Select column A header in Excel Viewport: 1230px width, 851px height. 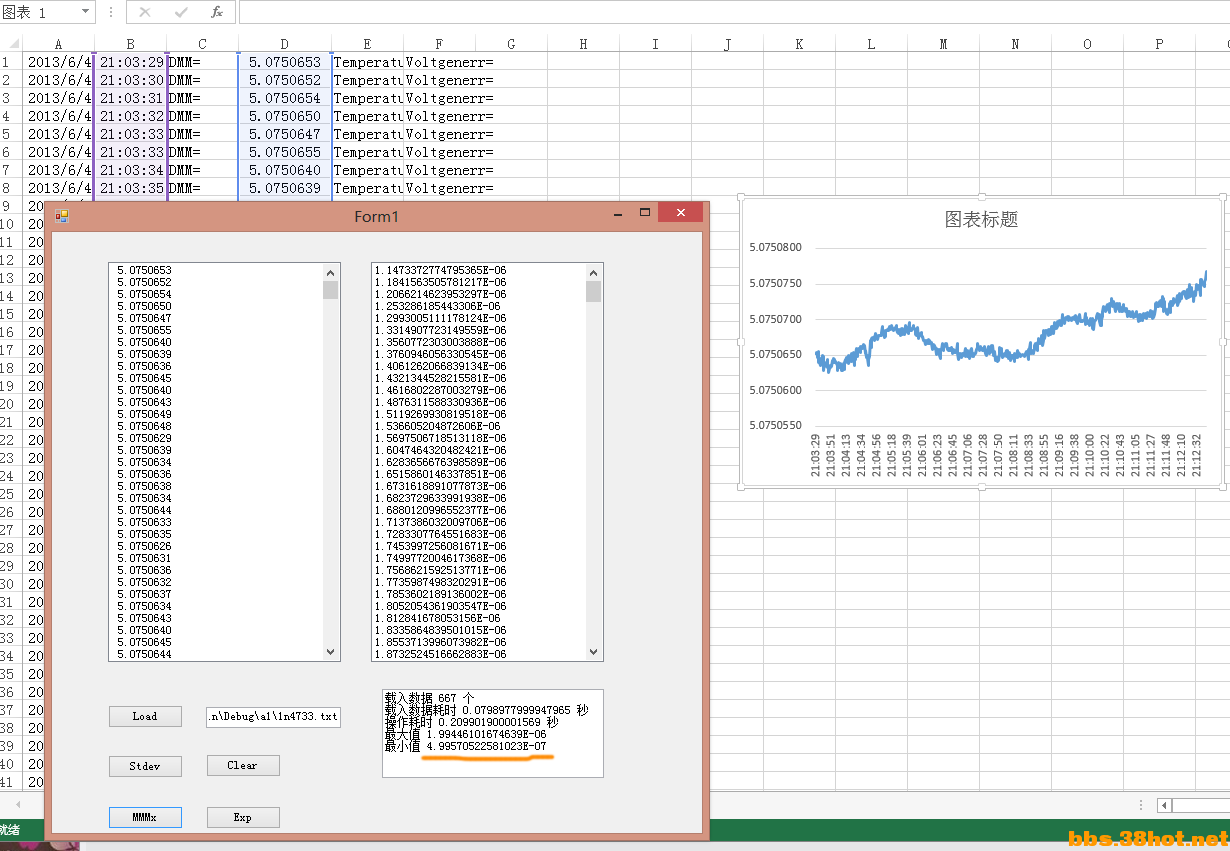tap(58, 44)
